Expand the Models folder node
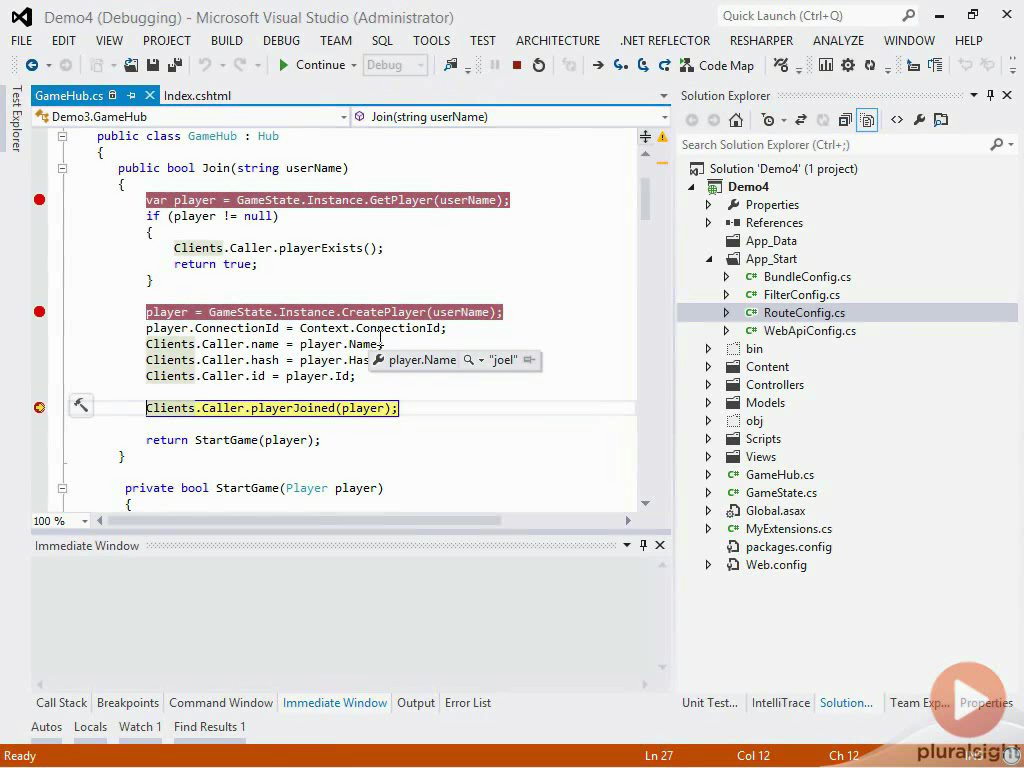The image size is (1024, 768). 709,403
